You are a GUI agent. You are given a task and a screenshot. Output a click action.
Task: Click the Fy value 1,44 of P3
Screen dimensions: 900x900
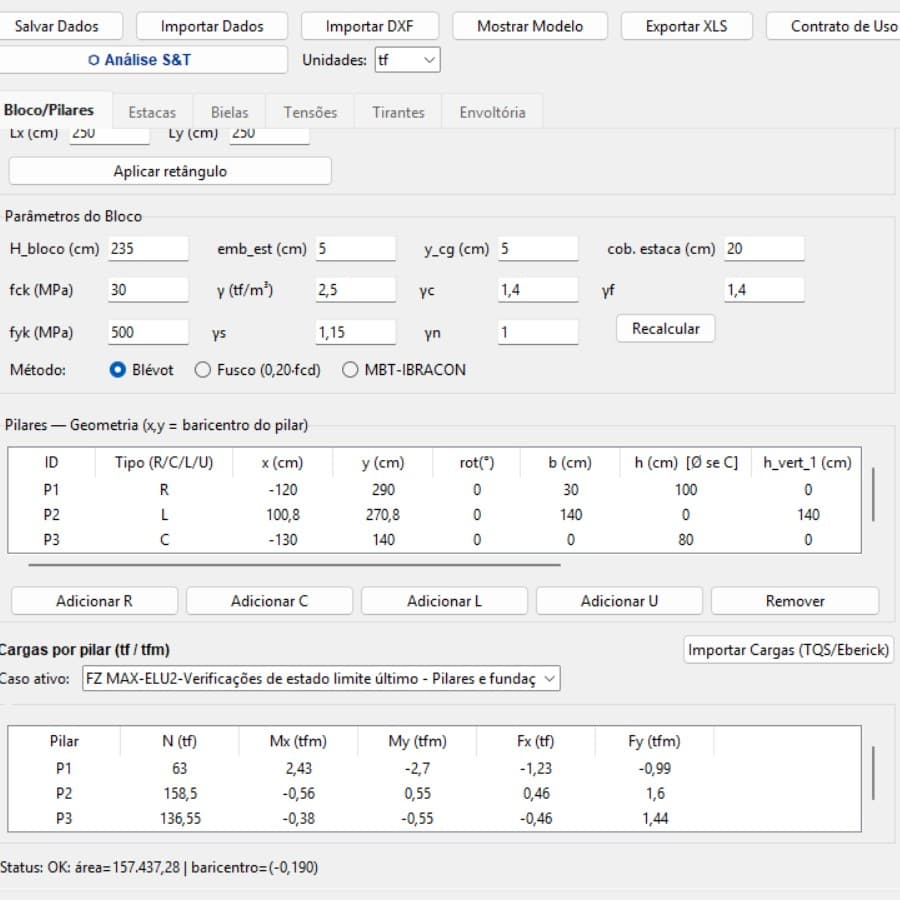tap(655, 818)
